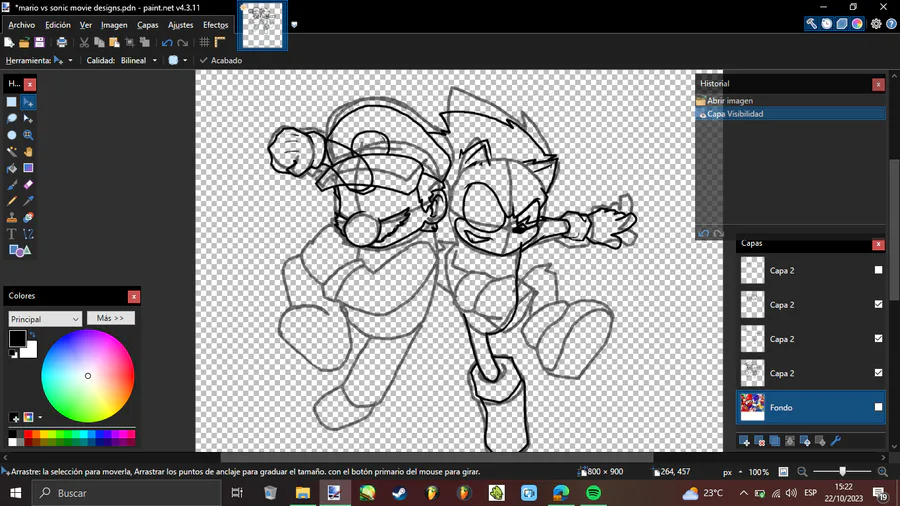Select the Ellipse Select tool
The height and width of the screenshot is (506, 900).
pyautogui.click(x=11, y=135)
